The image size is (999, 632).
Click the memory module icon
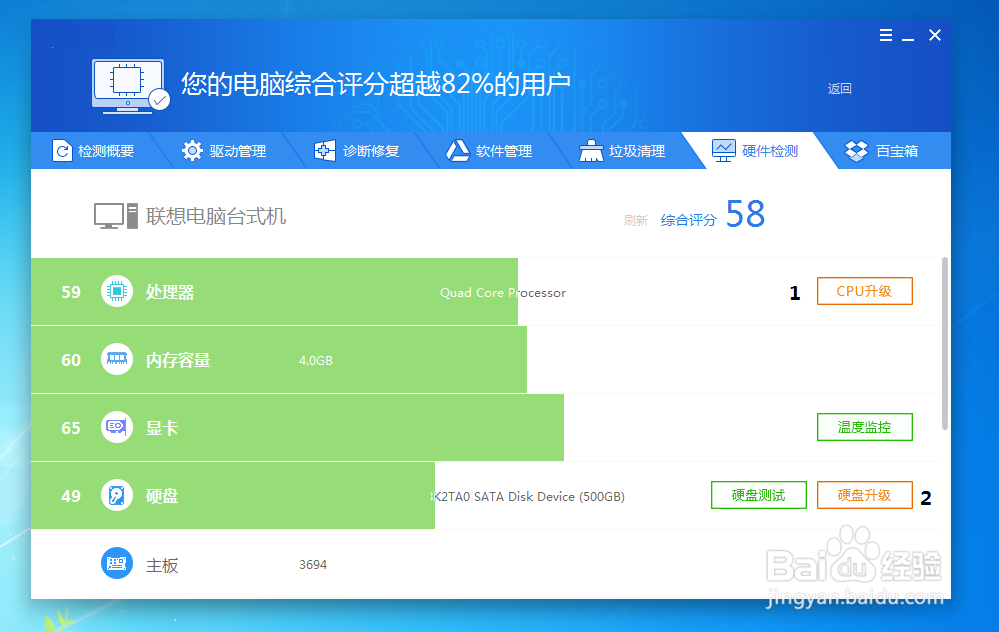(x=117, y=359)
